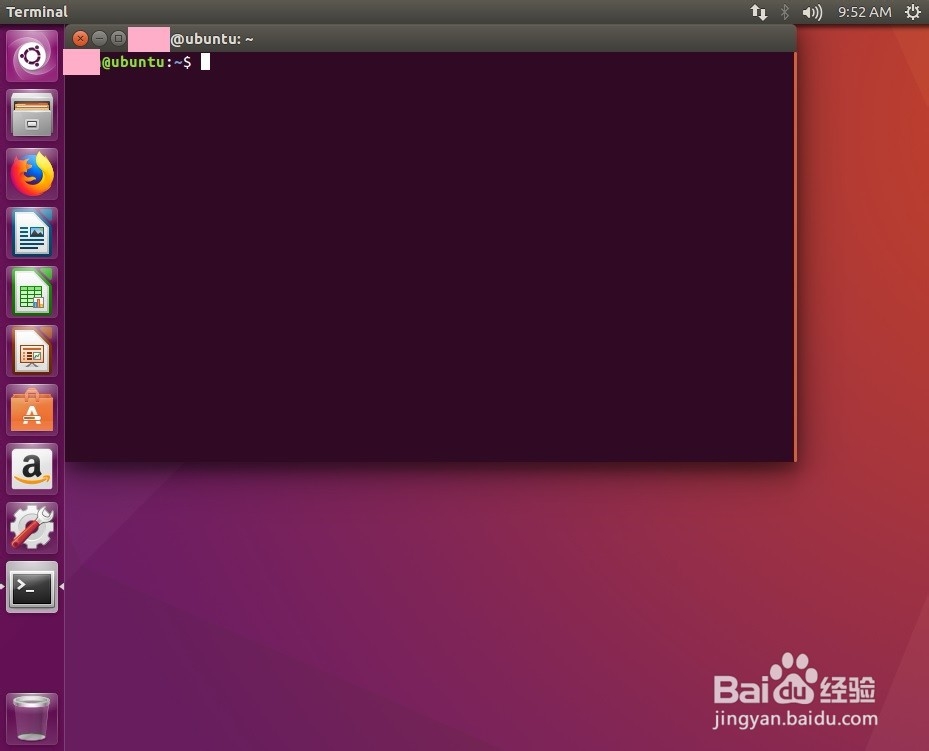Open System Settings gear and wrench icon

[32, 528]
